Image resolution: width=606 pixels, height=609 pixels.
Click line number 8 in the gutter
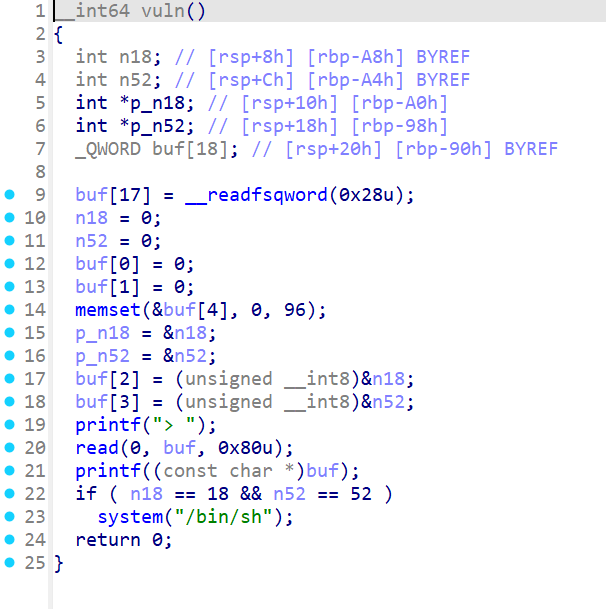point(40,172)
